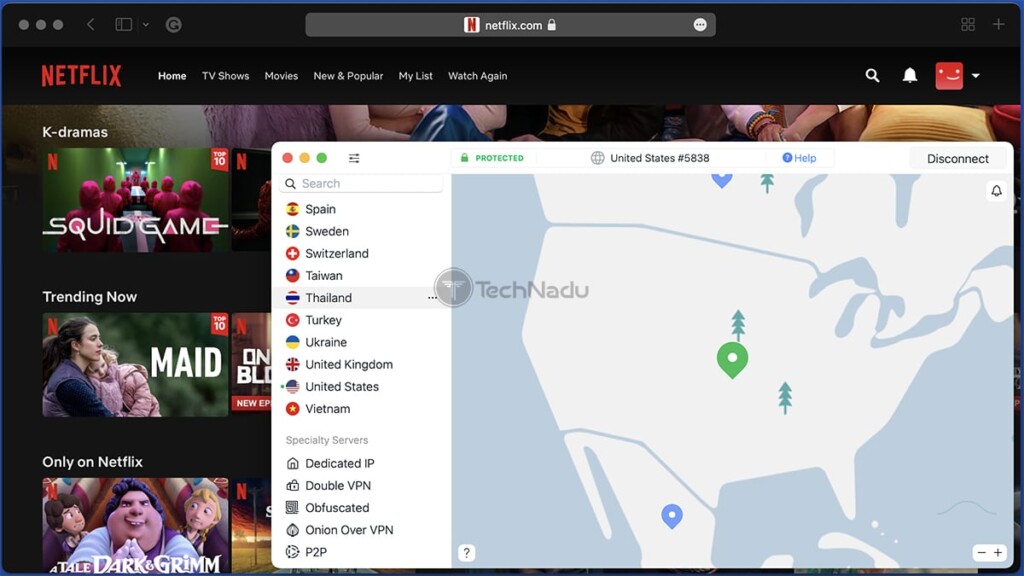Select Thailand in the VPN country list
Viewport: 1024px width, 576px height.
[x=361, y=298]
